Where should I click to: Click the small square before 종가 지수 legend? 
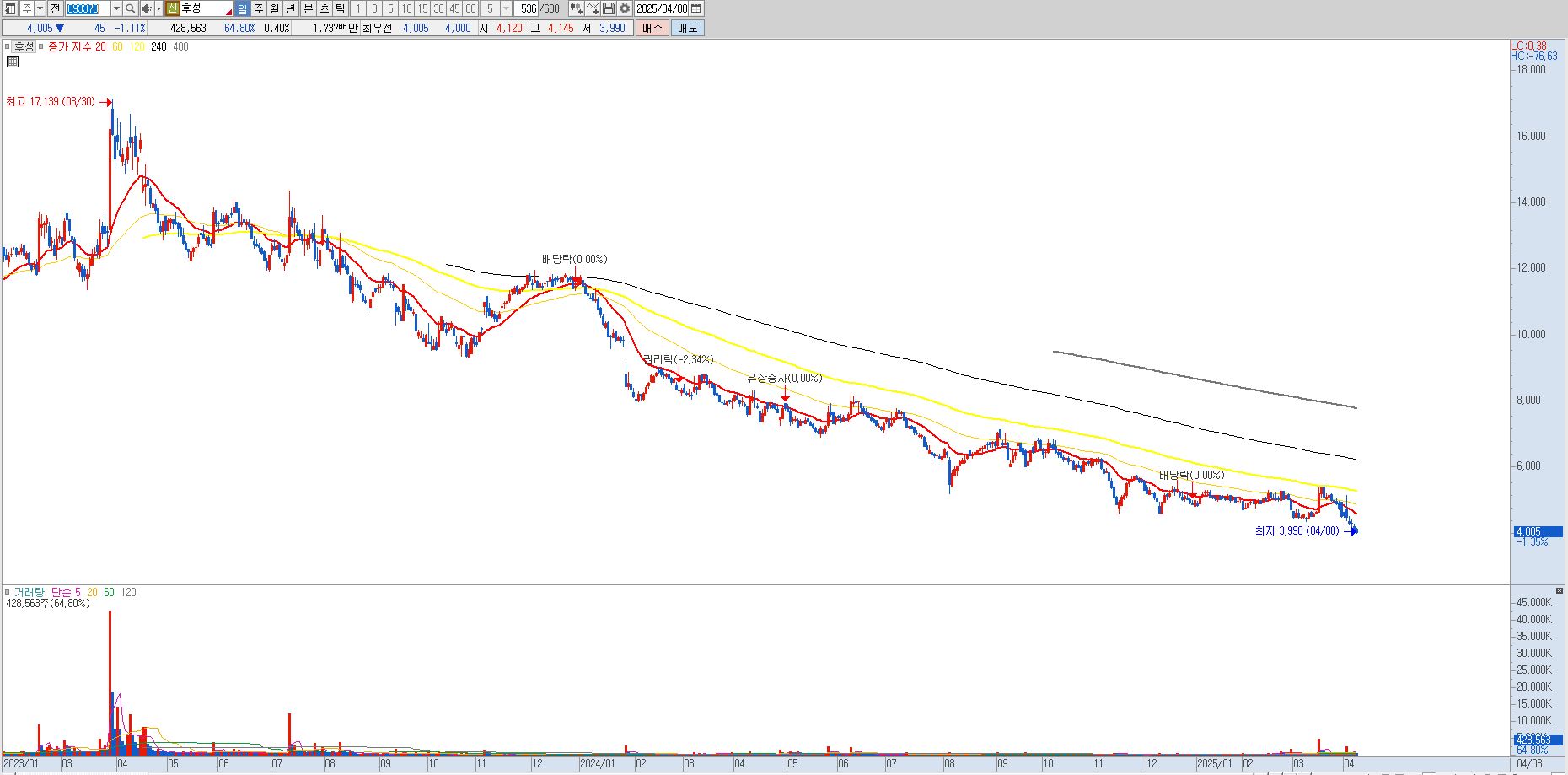(x=40, y=46)
